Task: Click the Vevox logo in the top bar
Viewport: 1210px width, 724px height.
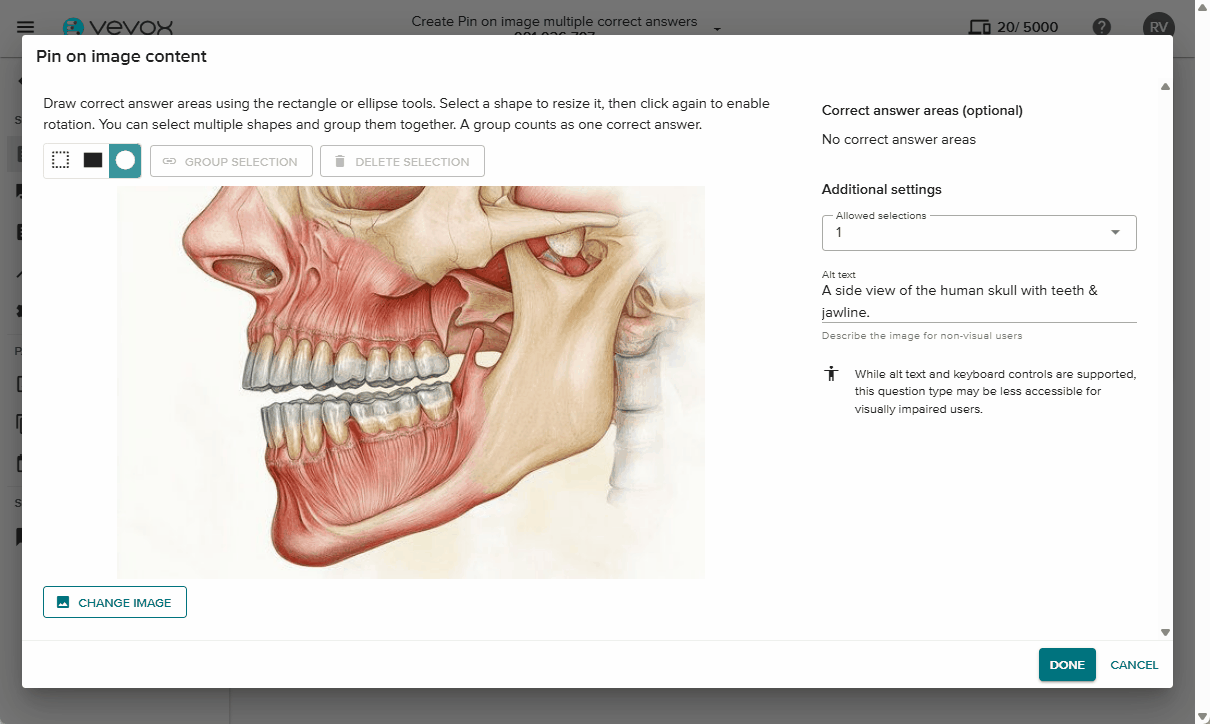Action: pos(120,27)
